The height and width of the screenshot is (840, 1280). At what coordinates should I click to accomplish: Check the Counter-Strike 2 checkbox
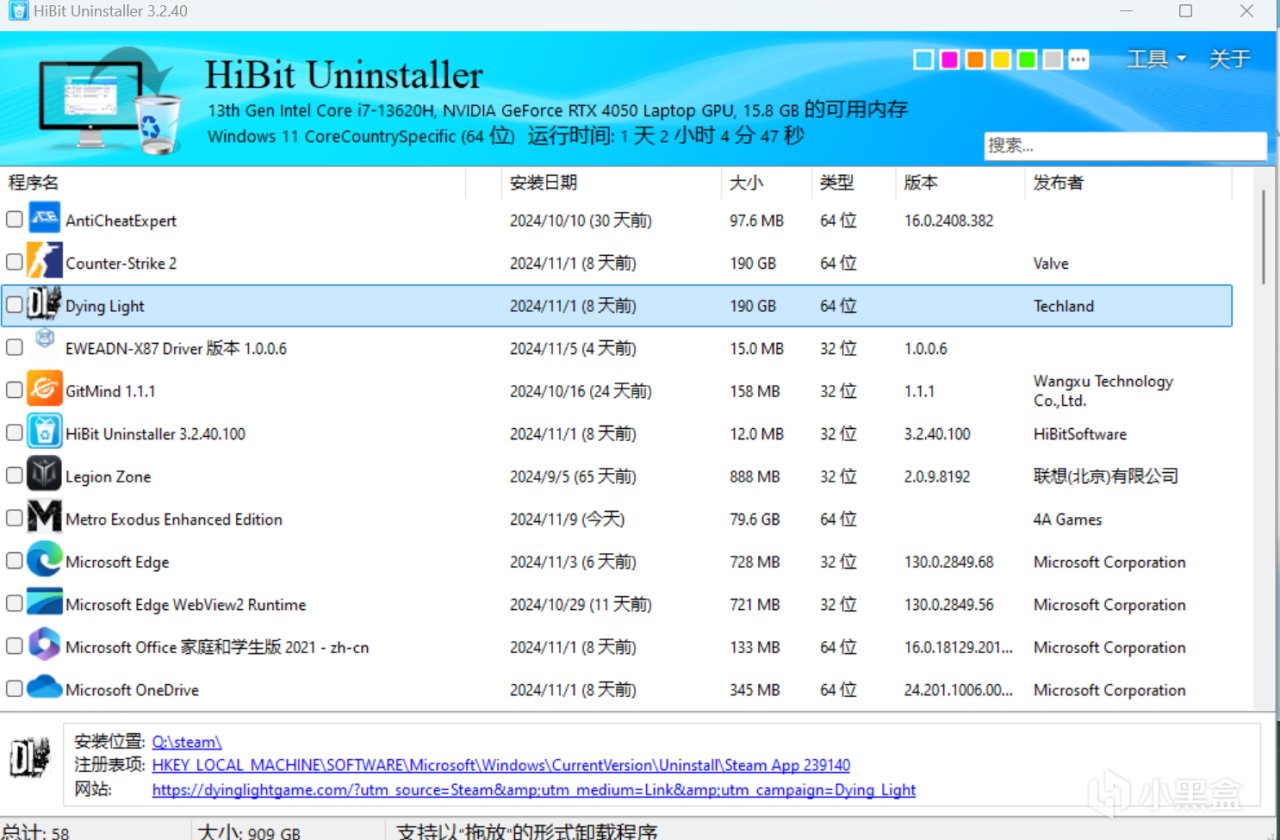[x=14, y=262]
